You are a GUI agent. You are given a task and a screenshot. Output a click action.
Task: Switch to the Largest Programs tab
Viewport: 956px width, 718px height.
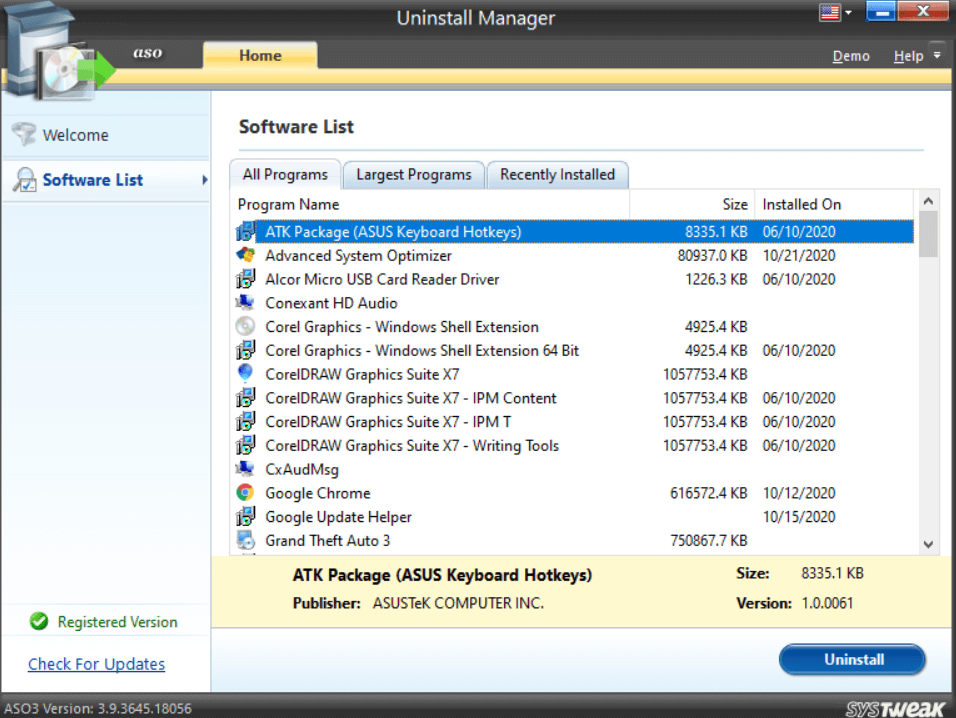[413, 175]
